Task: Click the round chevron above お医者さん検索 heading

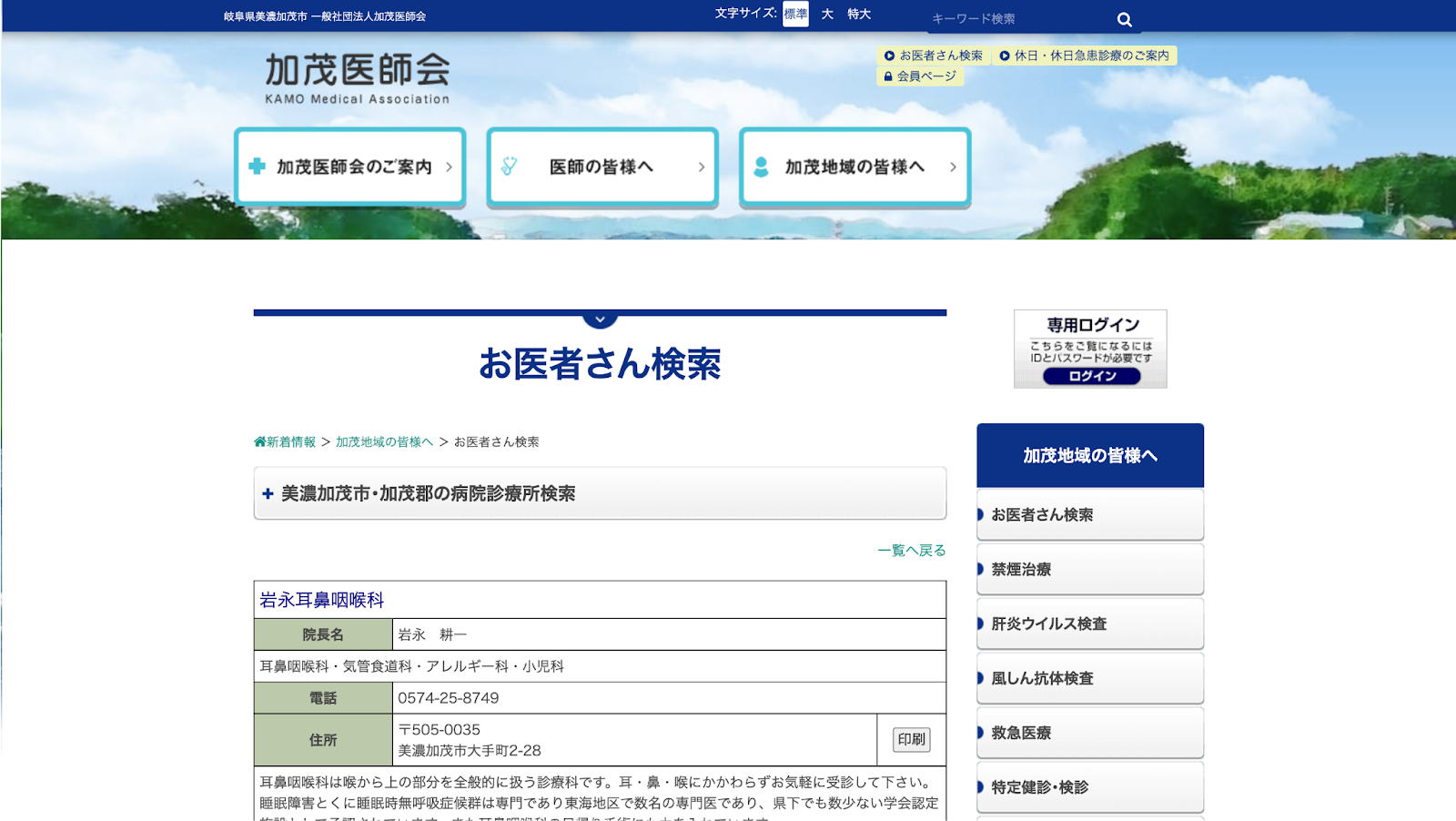Action: point(599,318)
